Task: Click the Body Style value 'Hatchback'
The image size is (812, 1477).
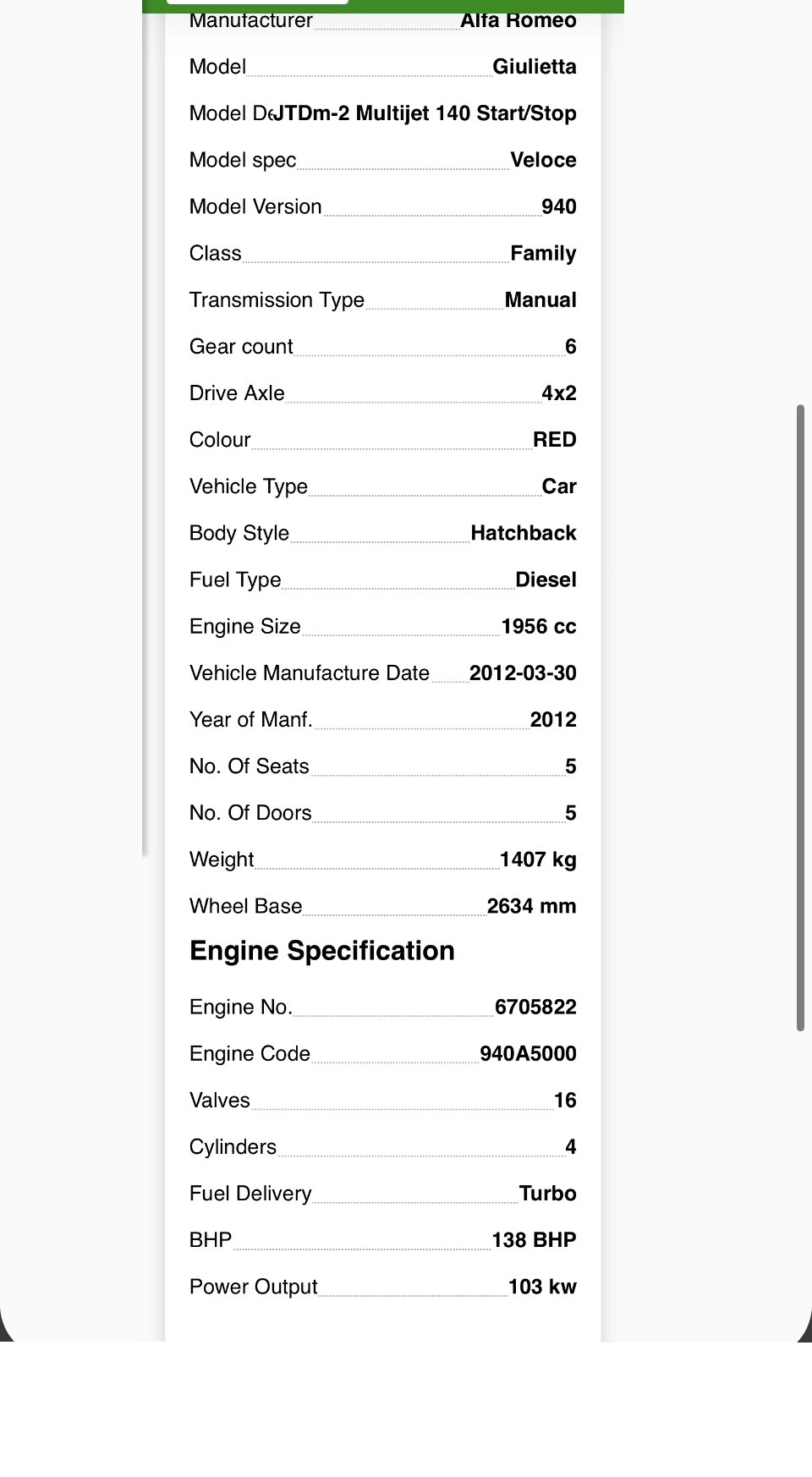Action: tap(524, 532)
